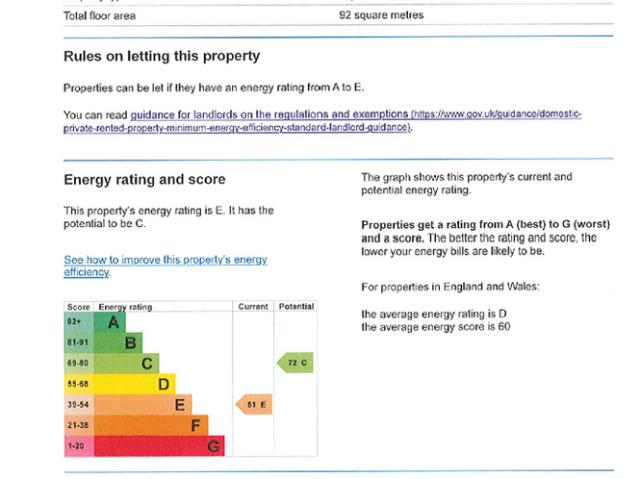The image size is (640, 479).
Task: Click the 'Current' column header
Action: tap(253, 306)
